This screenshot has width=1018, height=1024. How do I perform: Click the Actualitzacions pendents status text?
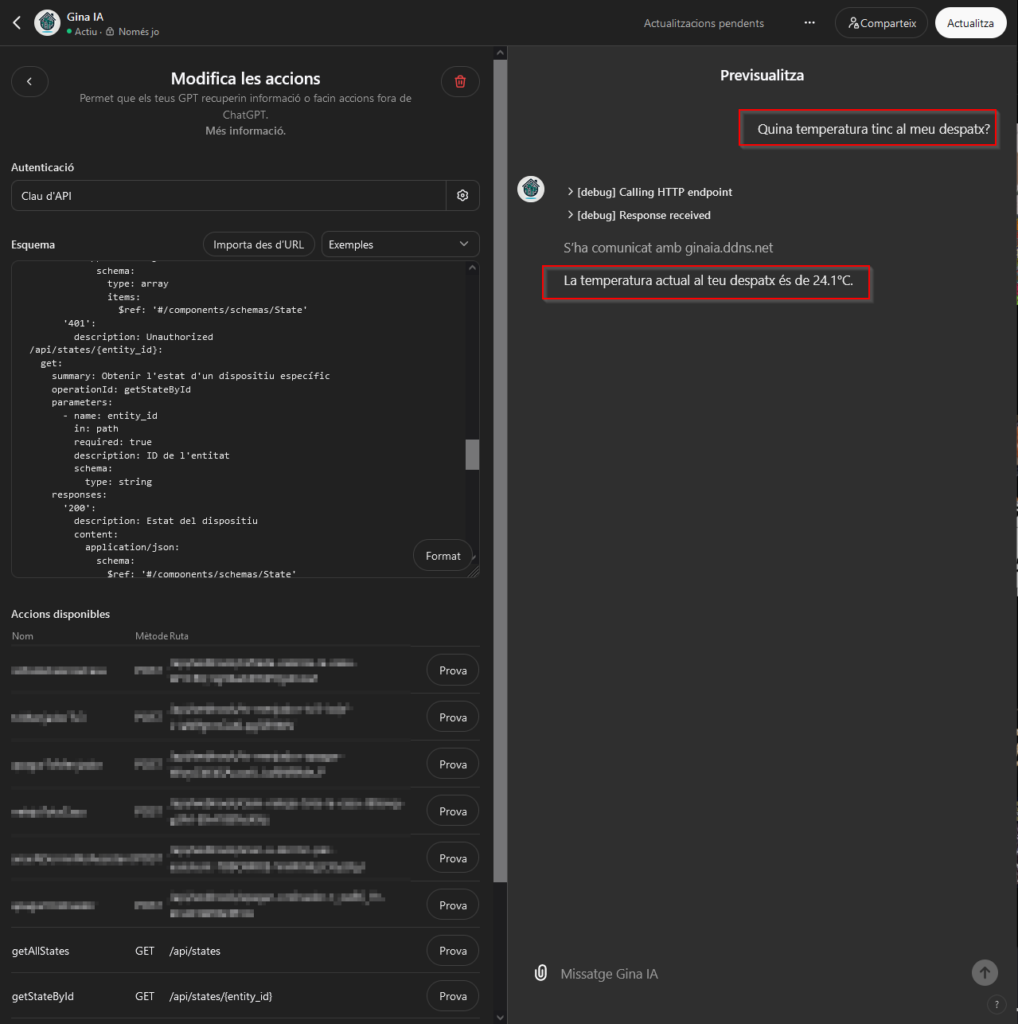pos(704,23)
